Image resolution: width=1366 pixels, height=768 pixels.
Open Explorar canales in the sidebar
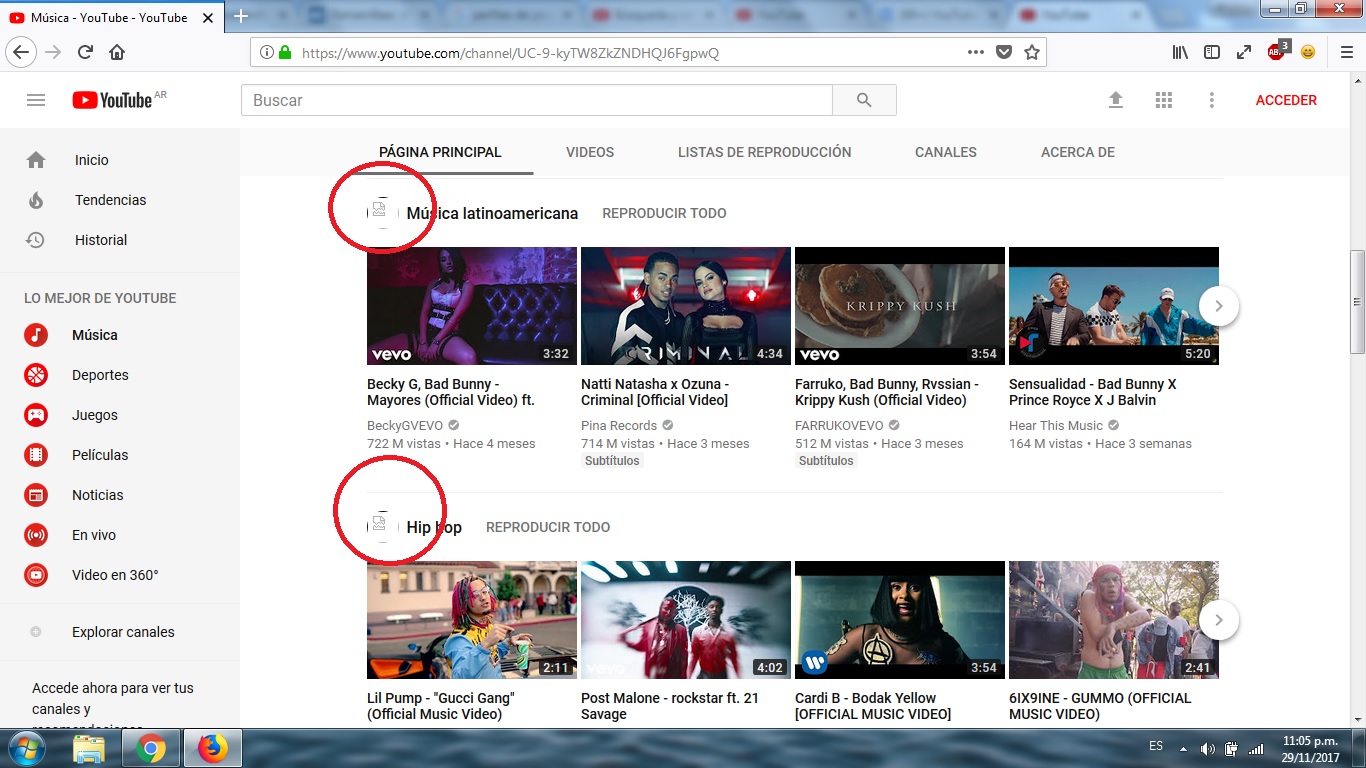click(x=120, y=632)
